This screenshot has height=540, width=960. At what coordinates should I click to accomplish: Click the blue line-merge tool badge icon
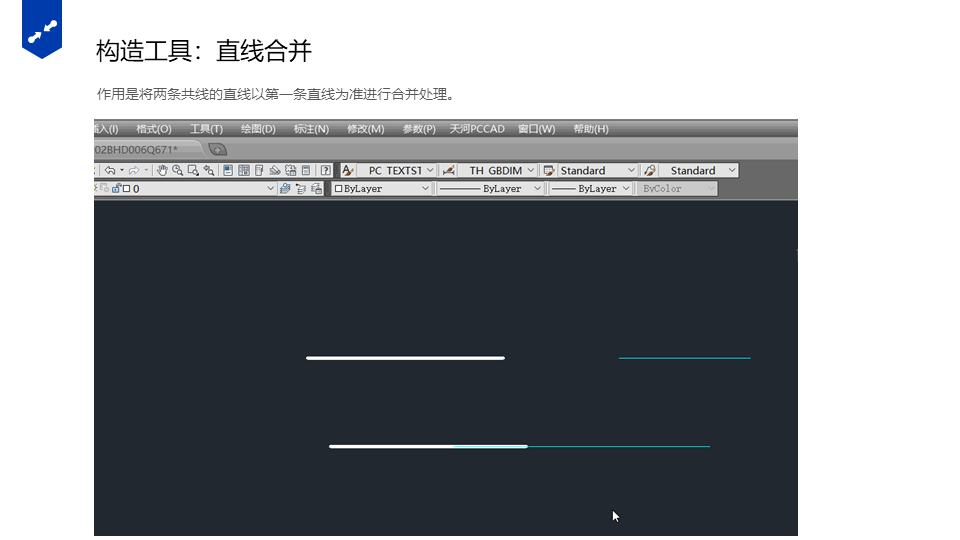[x=42, y=28]
